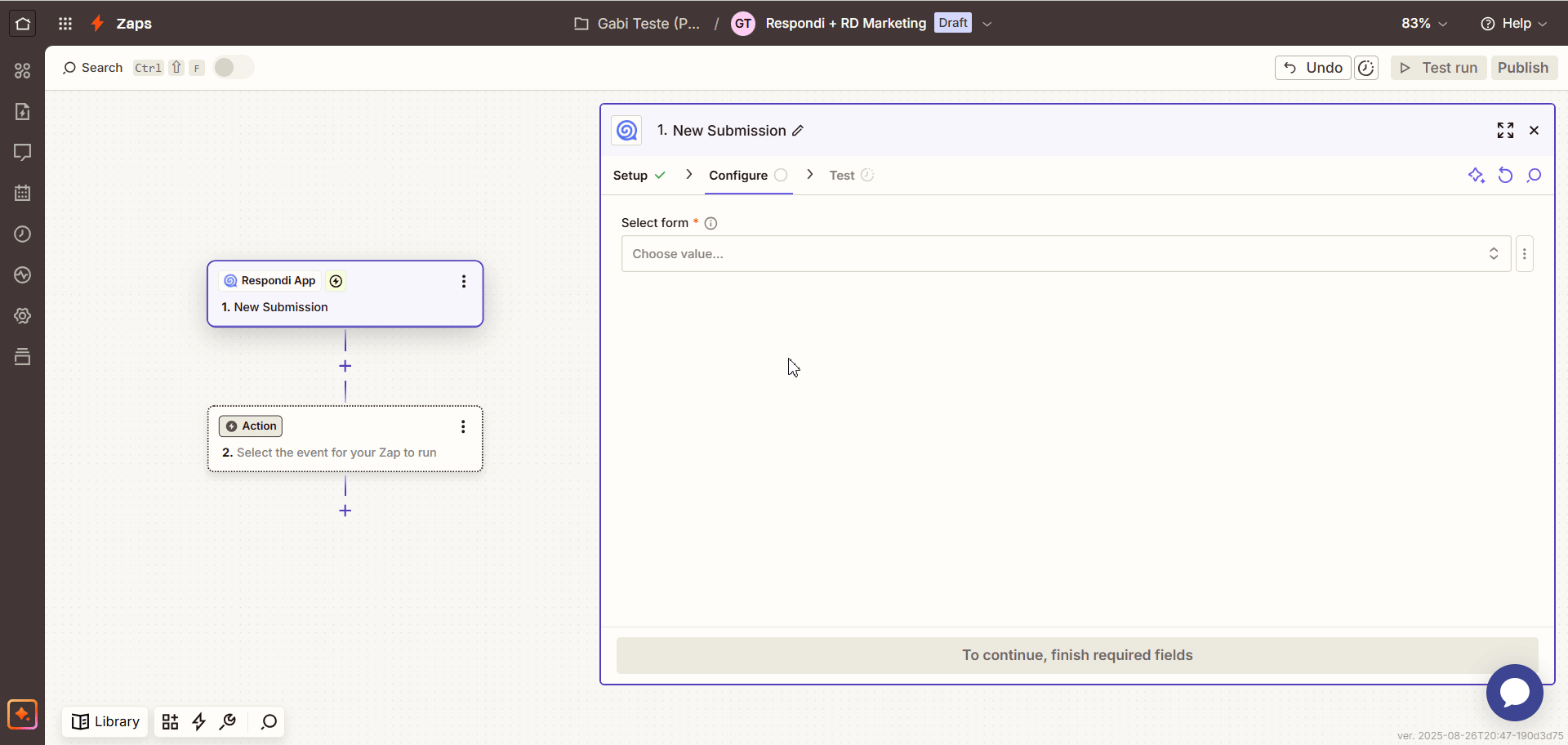This screenshot has width=1568, height=745.
Task: Click the Respondi + RD Marketing Zap title
Action: coord(845,24)
